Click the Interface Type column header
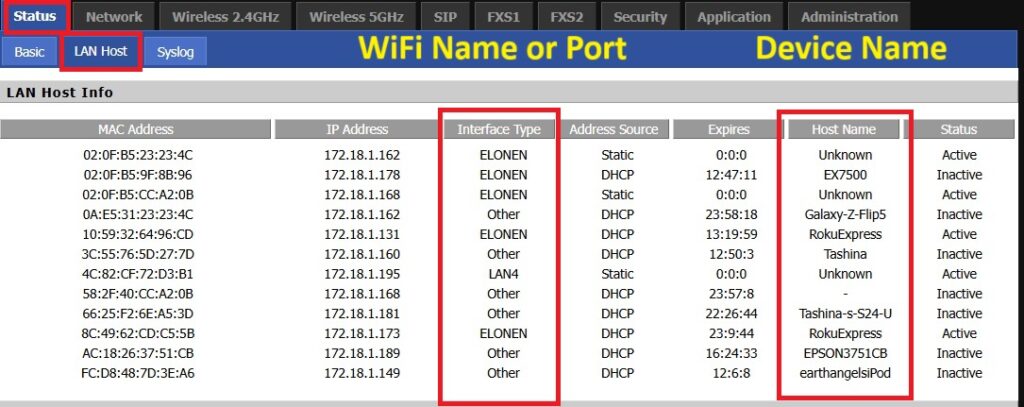The width and height of the screenshot is (1024, 407). point(499,129)
